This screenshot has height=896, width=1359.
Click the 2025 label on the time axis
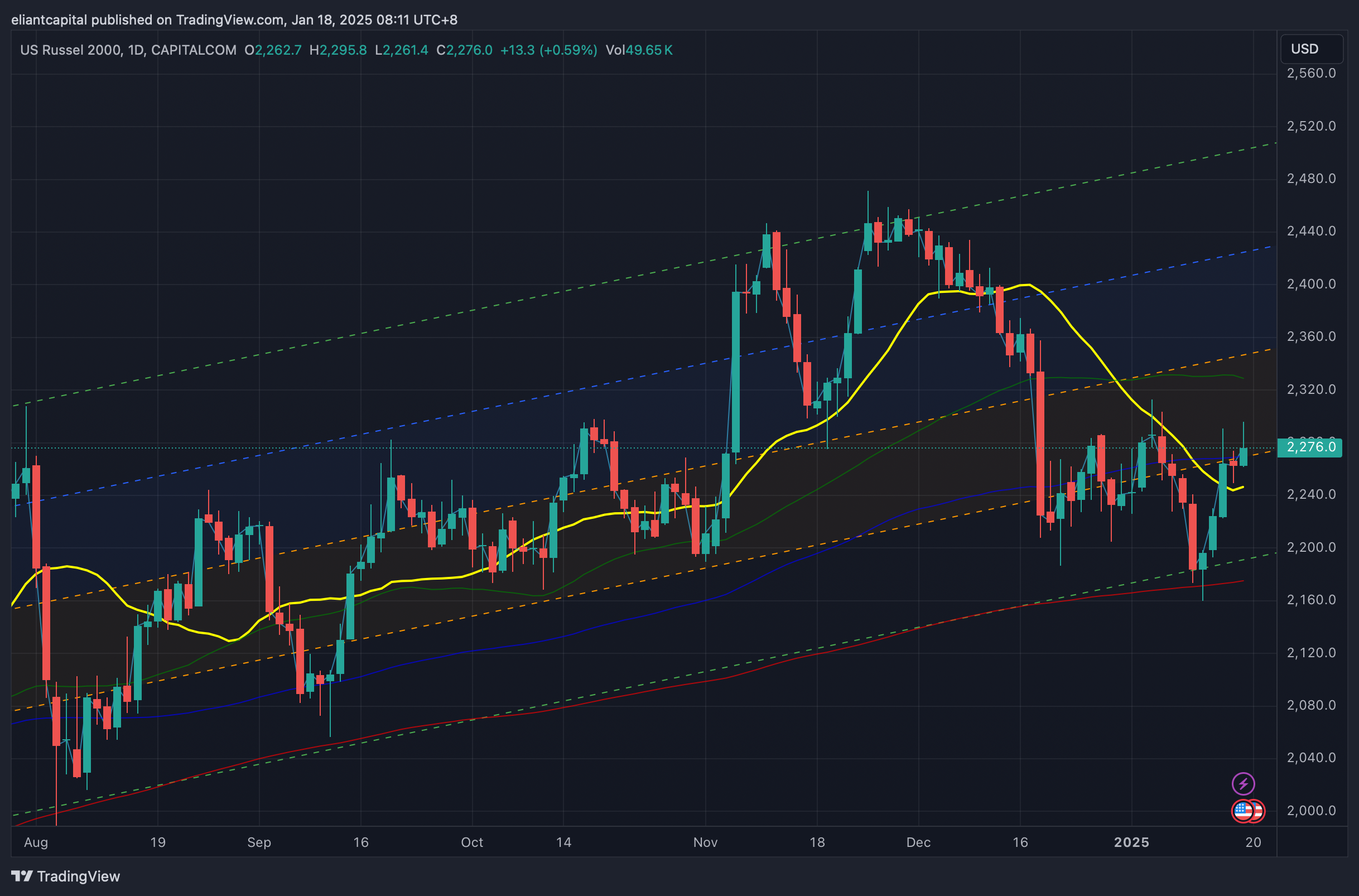tap(1131, 842)
